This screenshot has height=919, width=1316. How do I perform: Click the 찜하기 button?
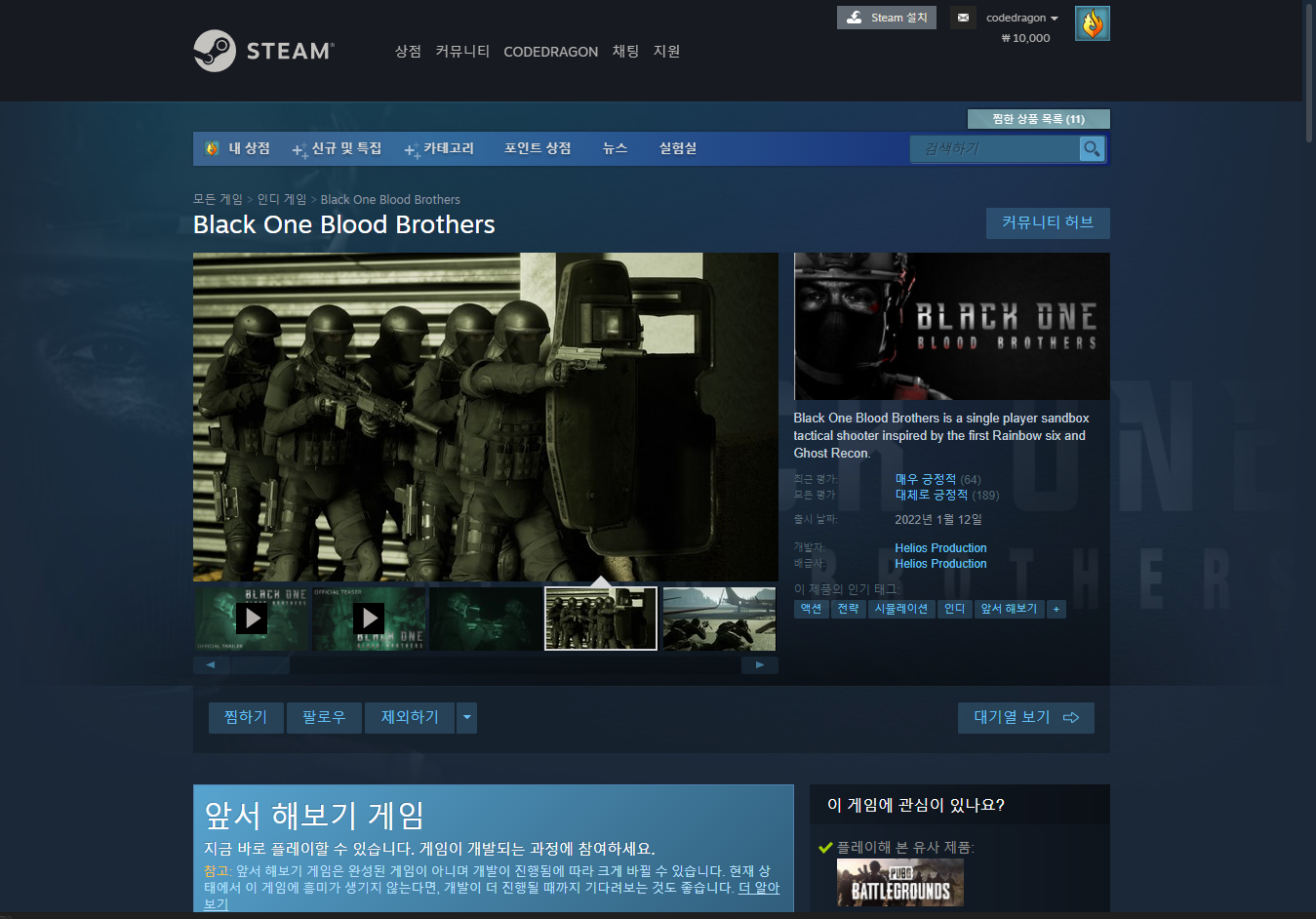[x=246, y=717]
